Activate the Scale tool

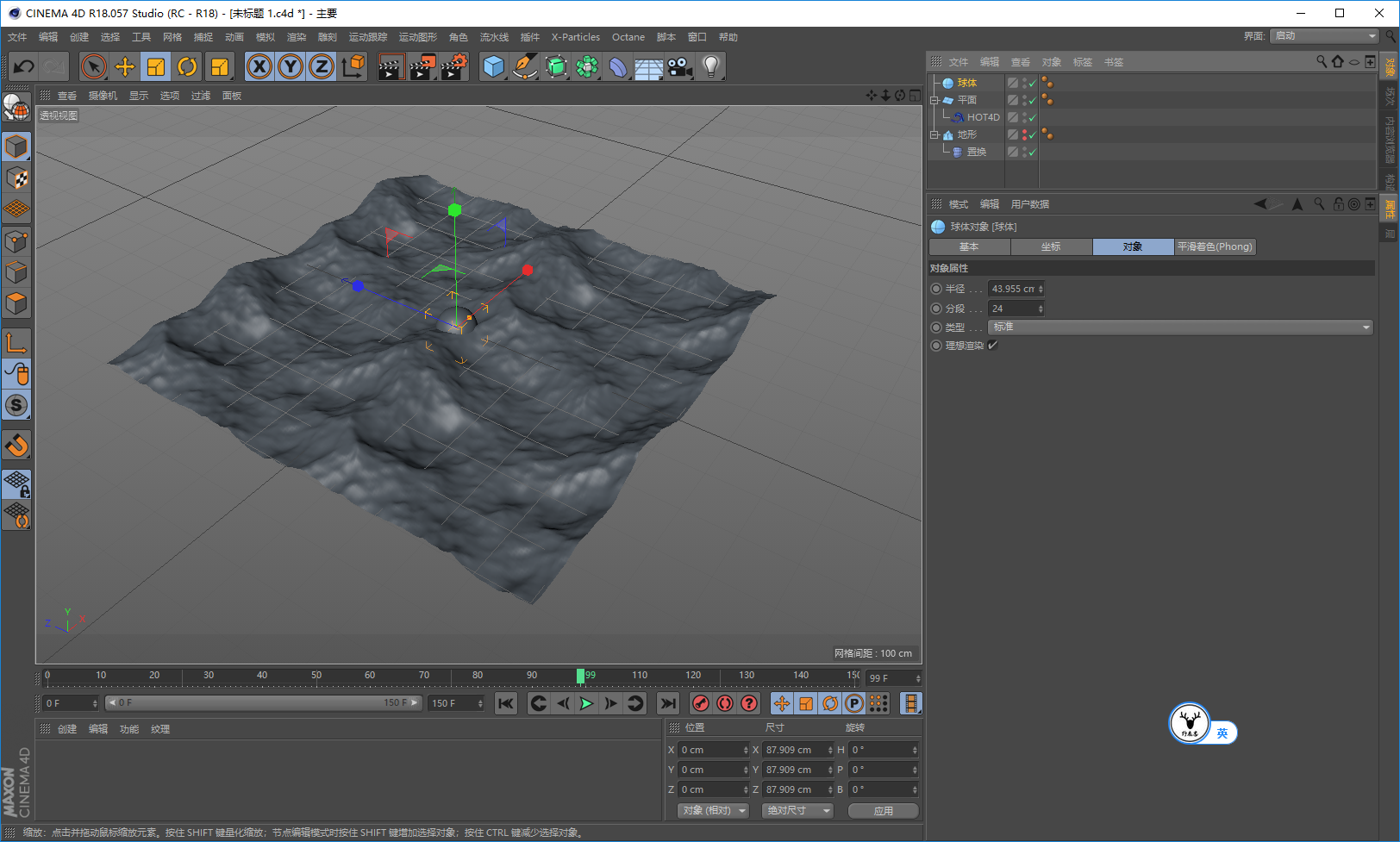(x=156, y=66)
